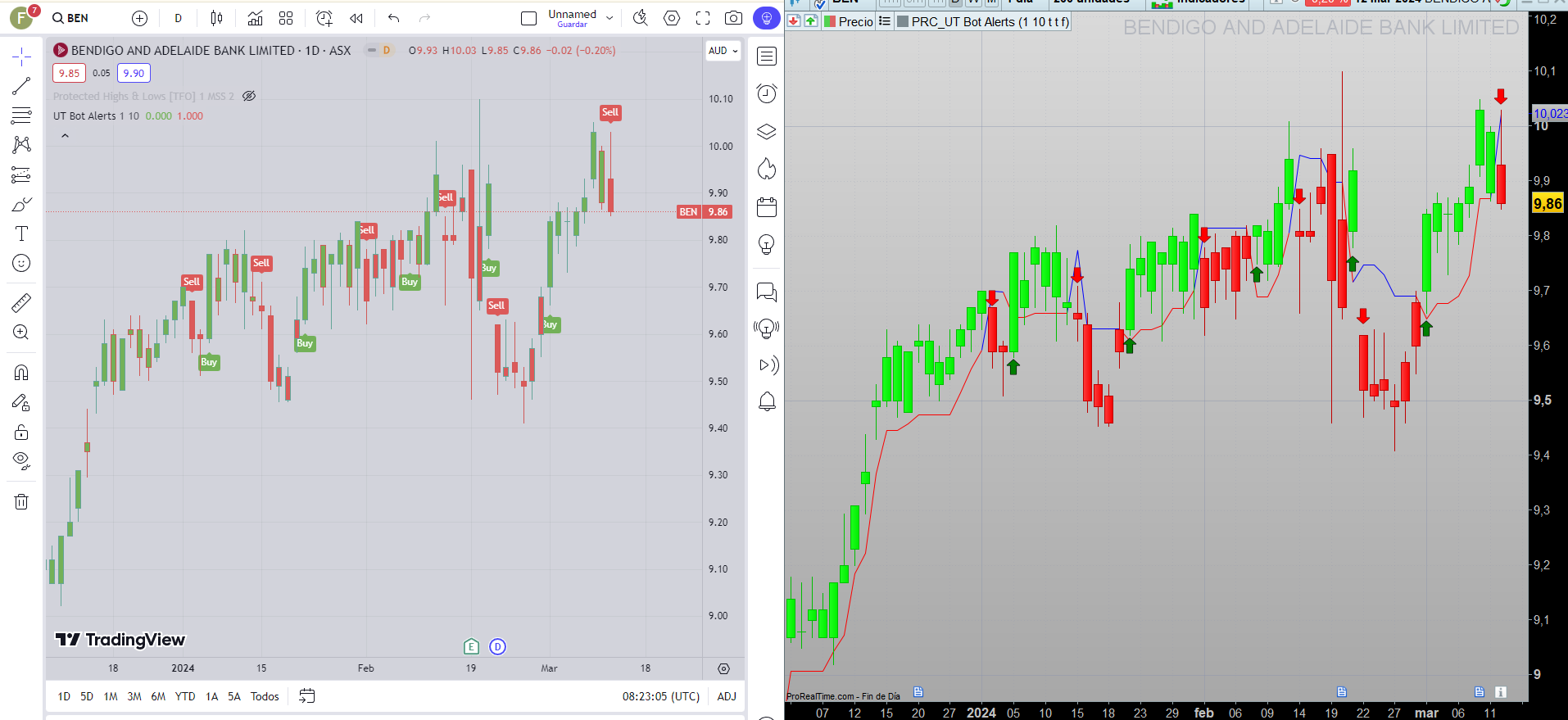
Task: Click the 9.85 sell price button
Action: [69, 73]
